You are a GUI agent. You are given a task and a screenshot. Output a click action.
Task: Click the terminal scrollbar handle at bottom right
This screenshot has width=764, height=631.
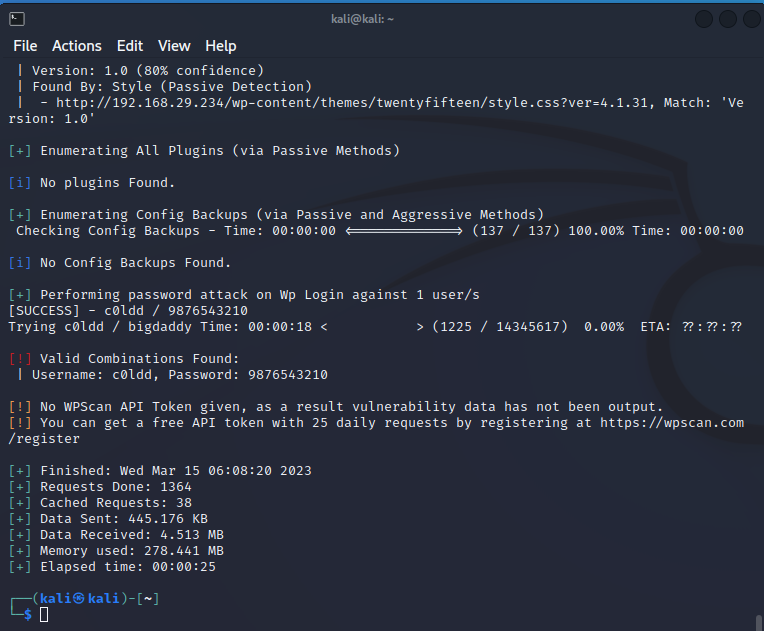[759, 623]
